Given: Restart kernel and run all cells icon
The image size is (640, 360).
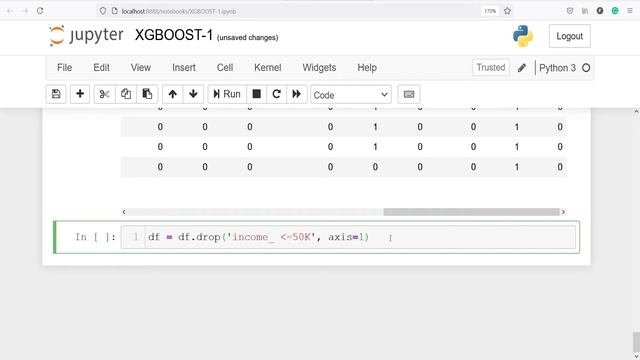Looking at the screenshot, I should click(x=297, y=94).
